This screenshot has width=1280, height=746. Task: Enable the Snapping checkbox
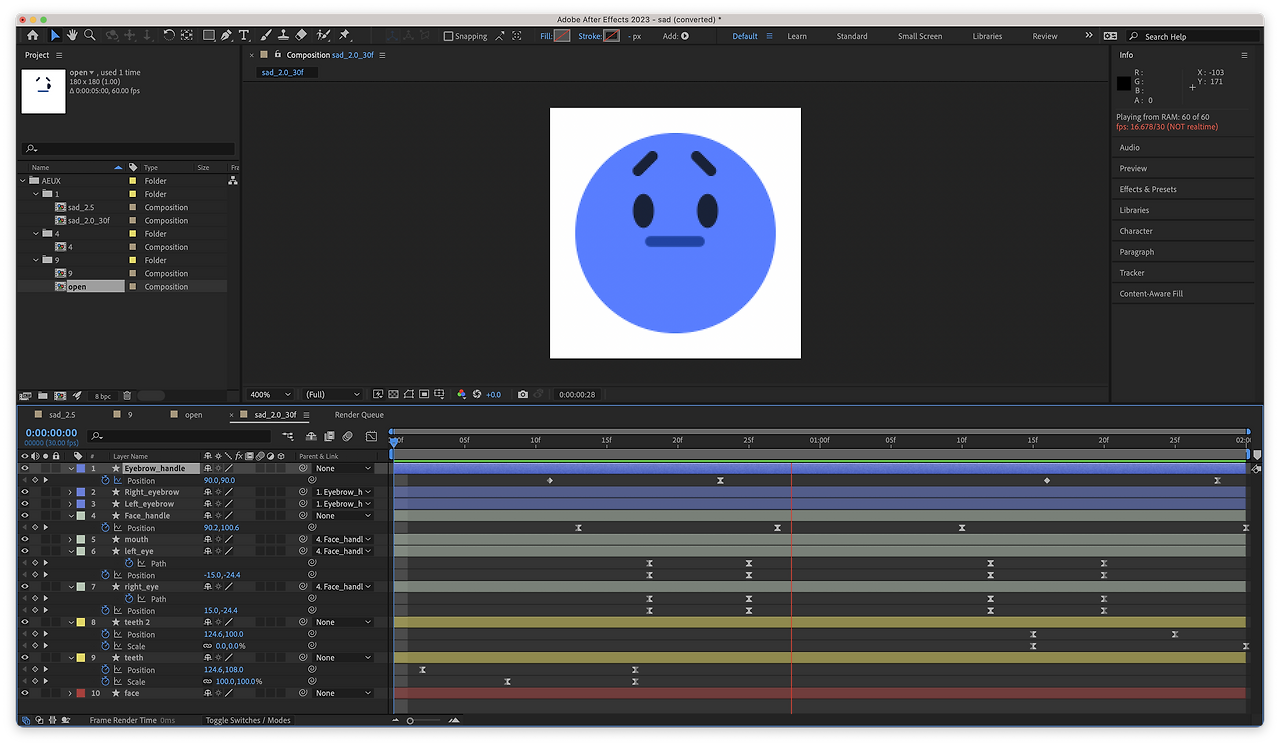coord(448,36)
